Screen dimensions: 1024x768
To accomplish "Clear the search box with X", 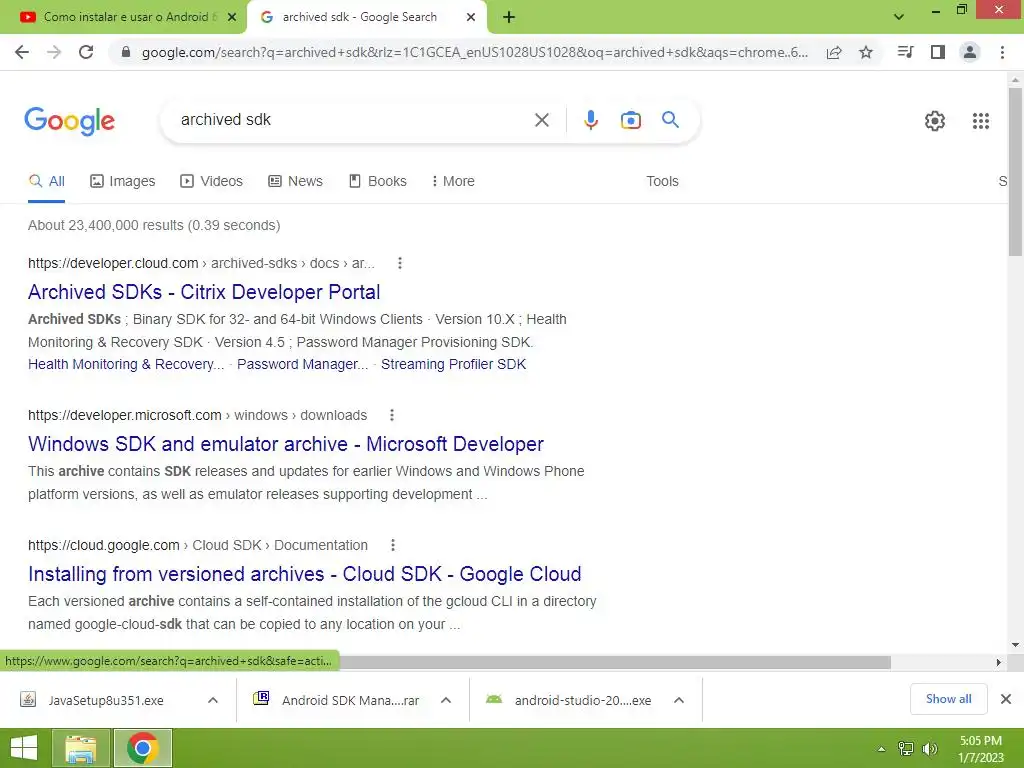I will coord(542,120).
